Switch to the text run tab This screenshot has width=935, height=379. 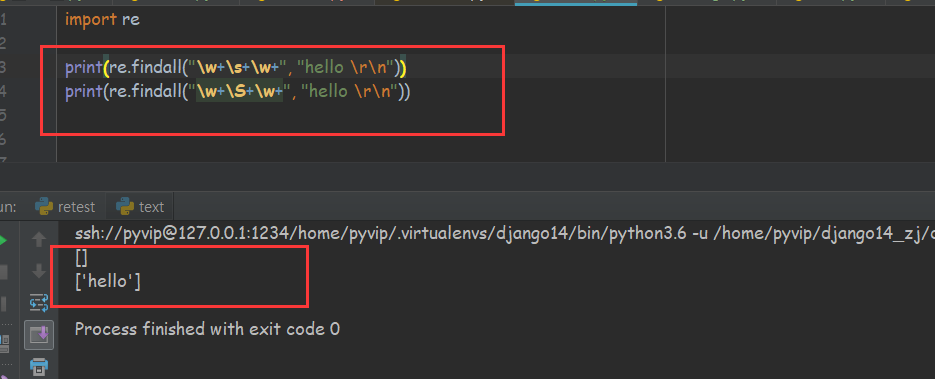coord(140,207)
